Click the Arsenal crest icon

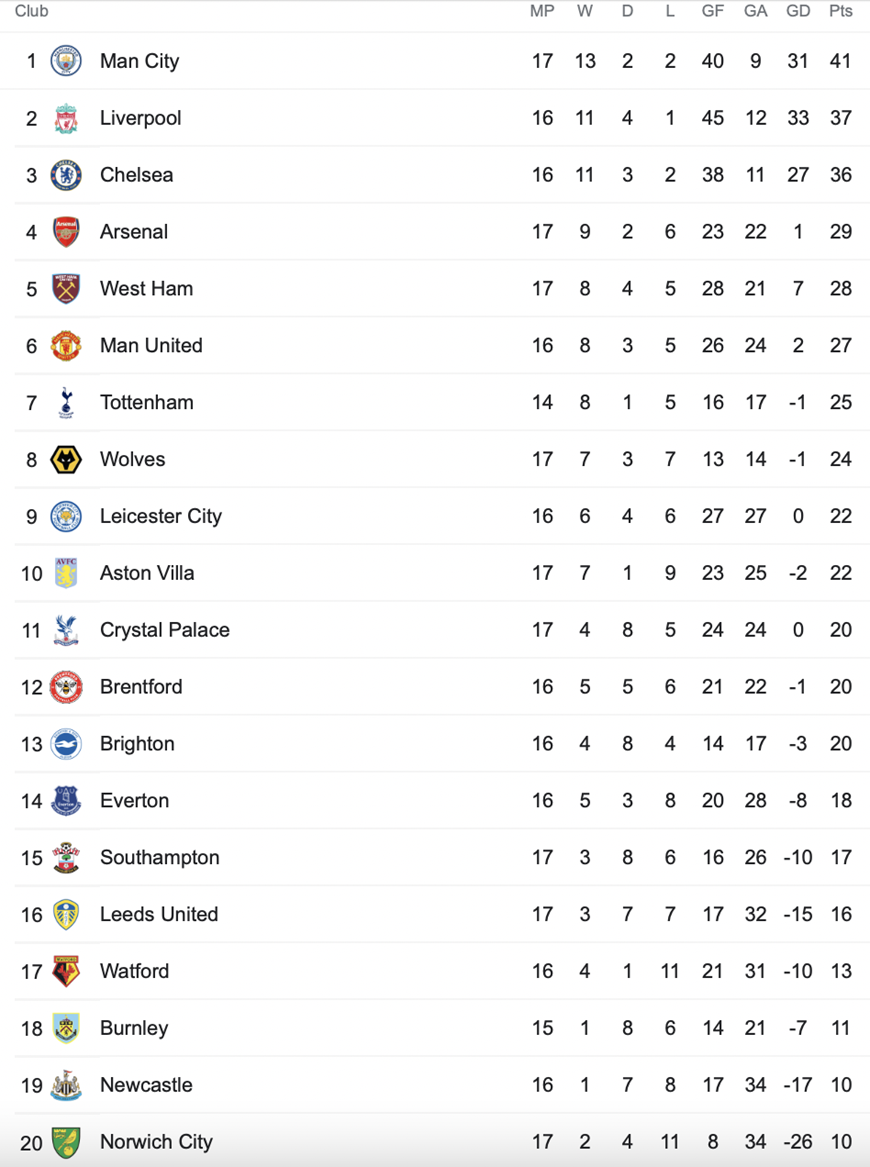[66, 232]
